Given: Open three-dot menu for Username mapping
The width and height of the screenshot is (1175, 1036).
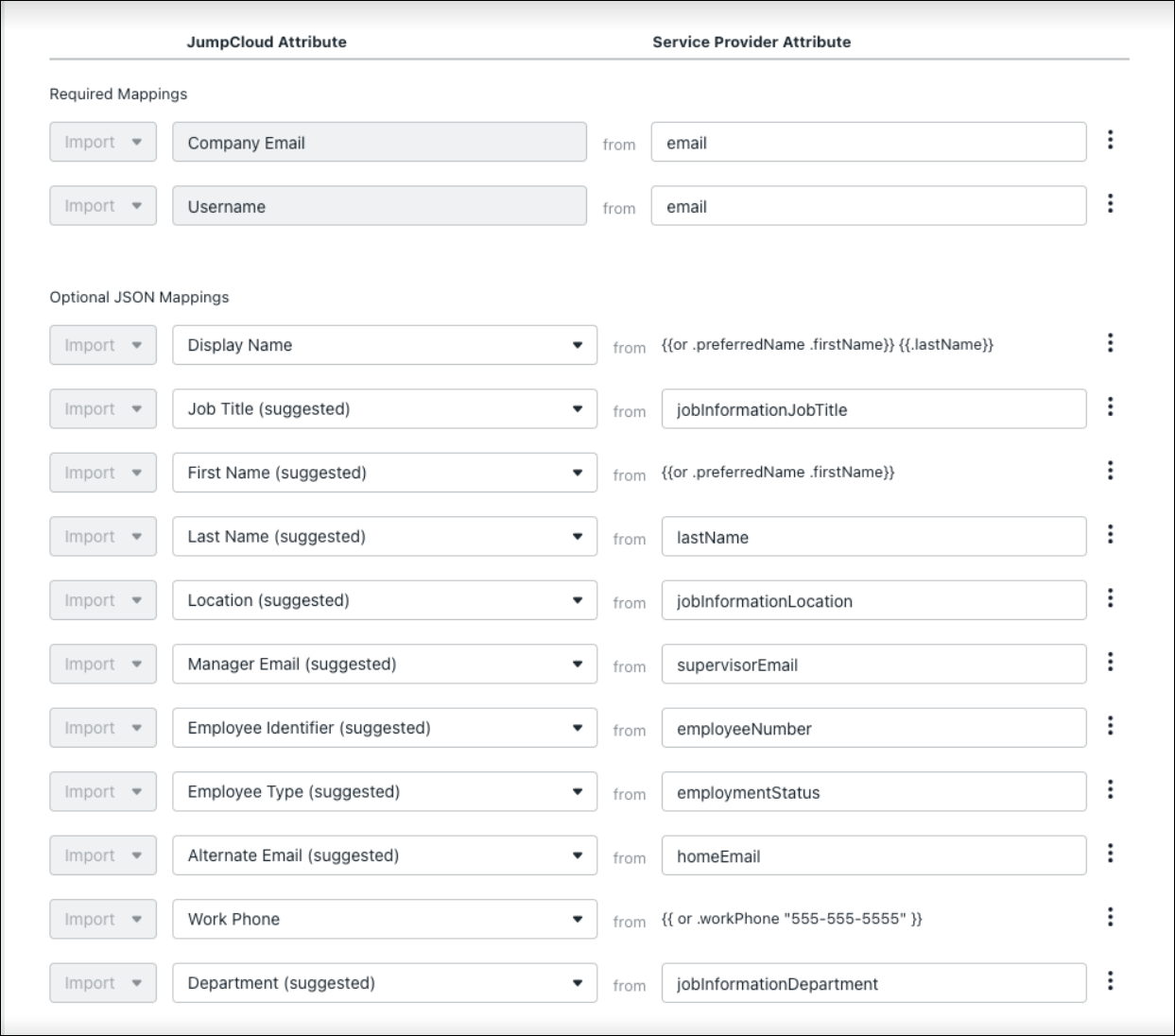Looking at the screenshot, I should [x=1110, y=204].
